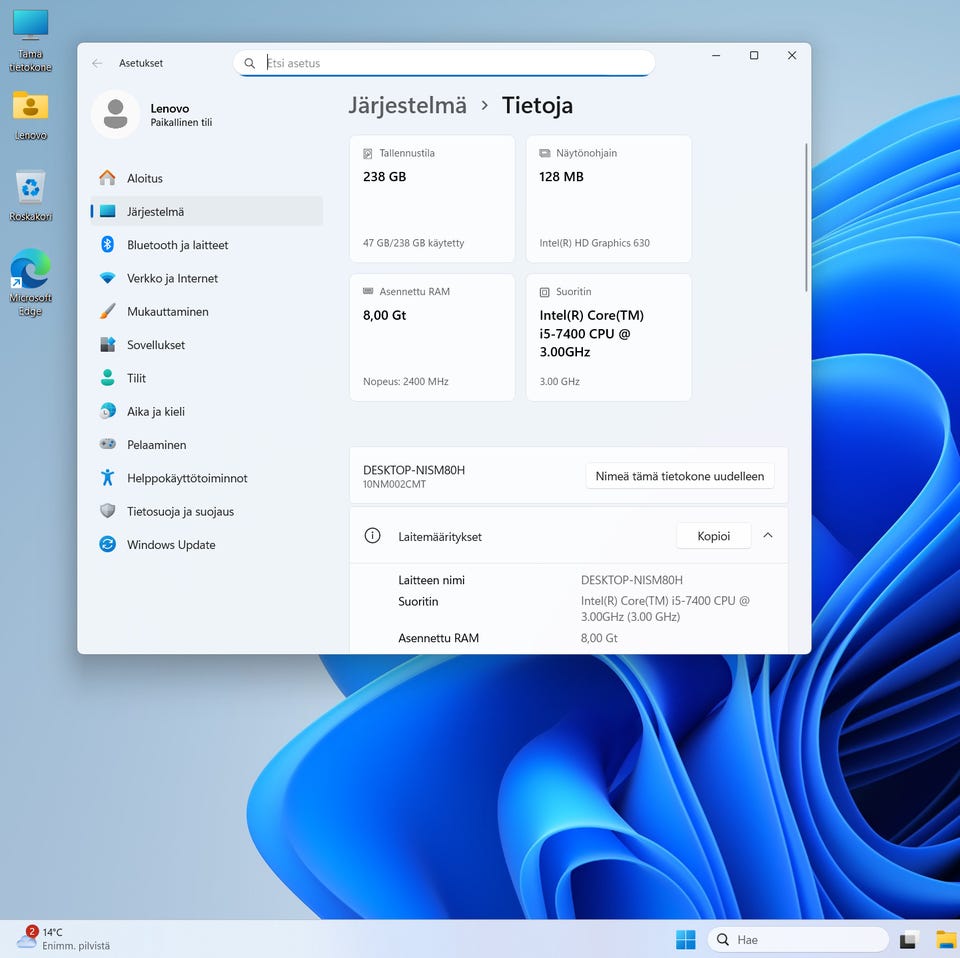The height and width of the screenshot is (958, 960).
Task: Open Aloitus home icon in sidebar
Action: coord(107,178)
